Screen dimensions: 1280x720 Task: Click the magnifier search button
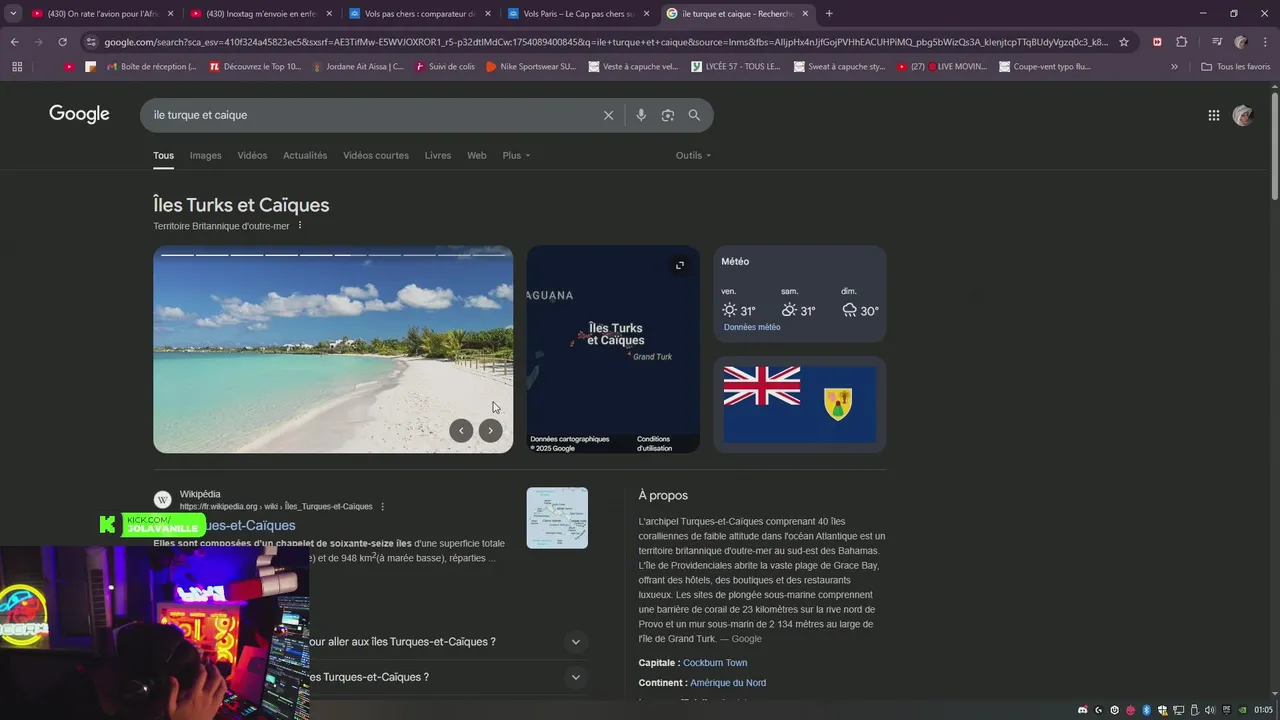[694, 115]
